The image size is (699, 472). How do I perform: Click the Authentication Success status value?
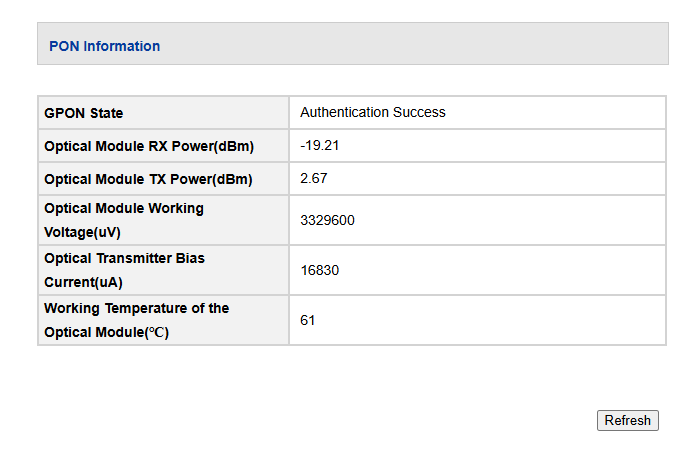[x=372, y=112]
